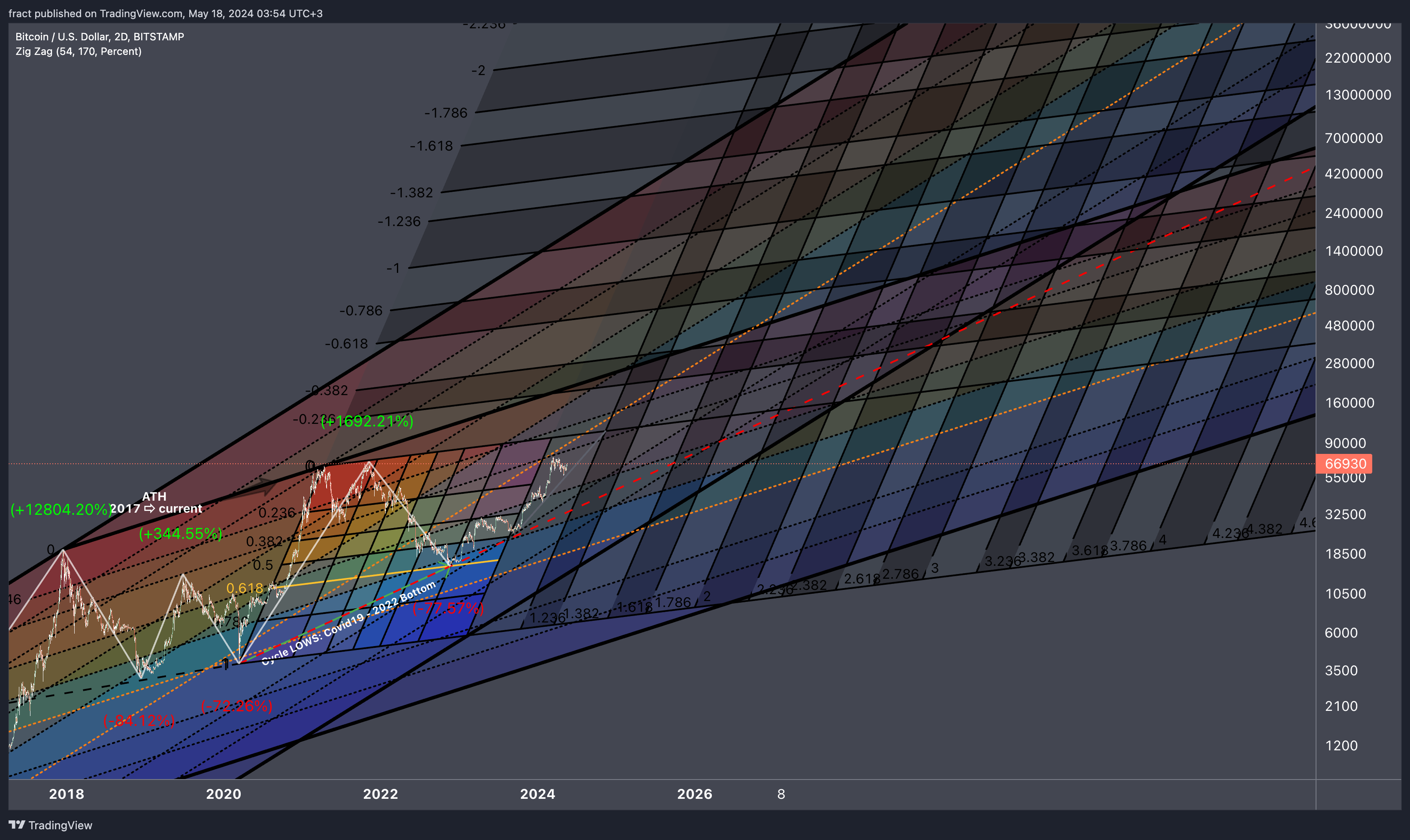
Task: Click the 800000 price axis label
Action: (1349, 290)
